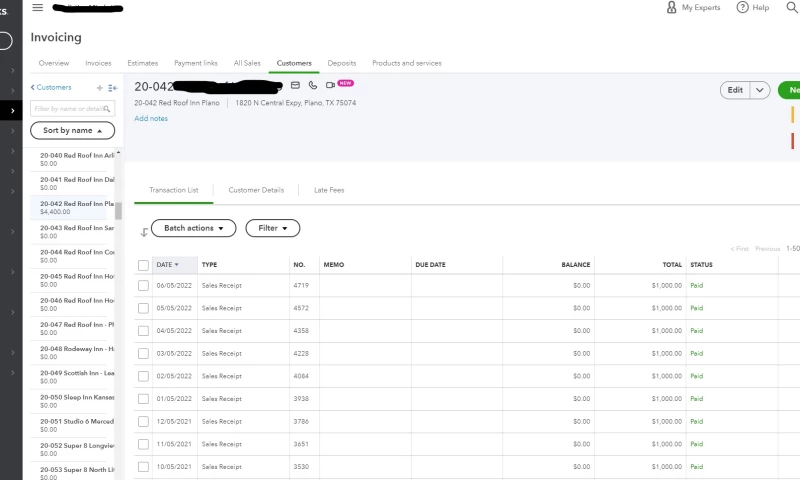Click the Edit button

coord(735,90)
